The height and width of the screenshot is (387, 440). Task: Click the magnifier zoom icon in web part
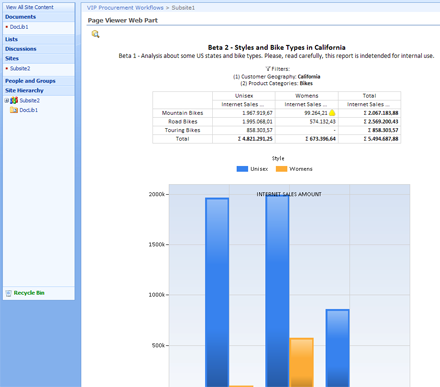tap(95, 34)
